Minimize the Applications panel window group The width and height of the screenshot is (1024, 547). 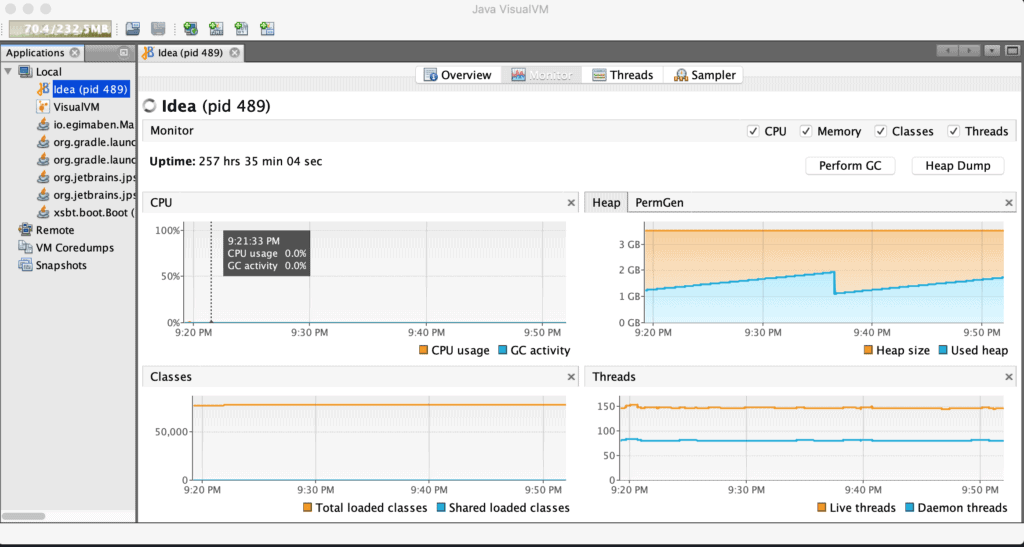tap(124, 53)
